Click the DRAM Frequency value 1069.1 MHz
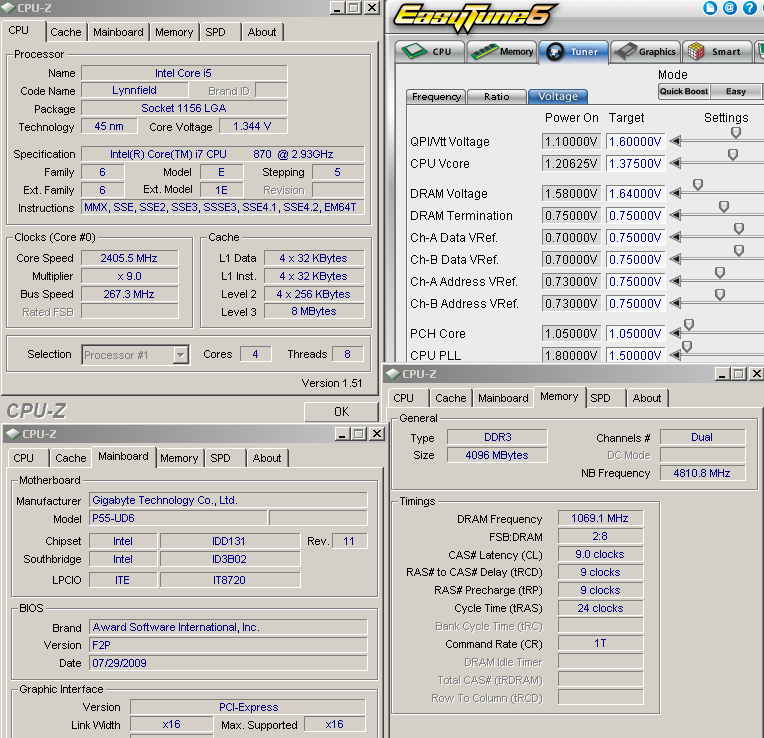The height and width of the screenshot is (738, 764). point(600,518)
